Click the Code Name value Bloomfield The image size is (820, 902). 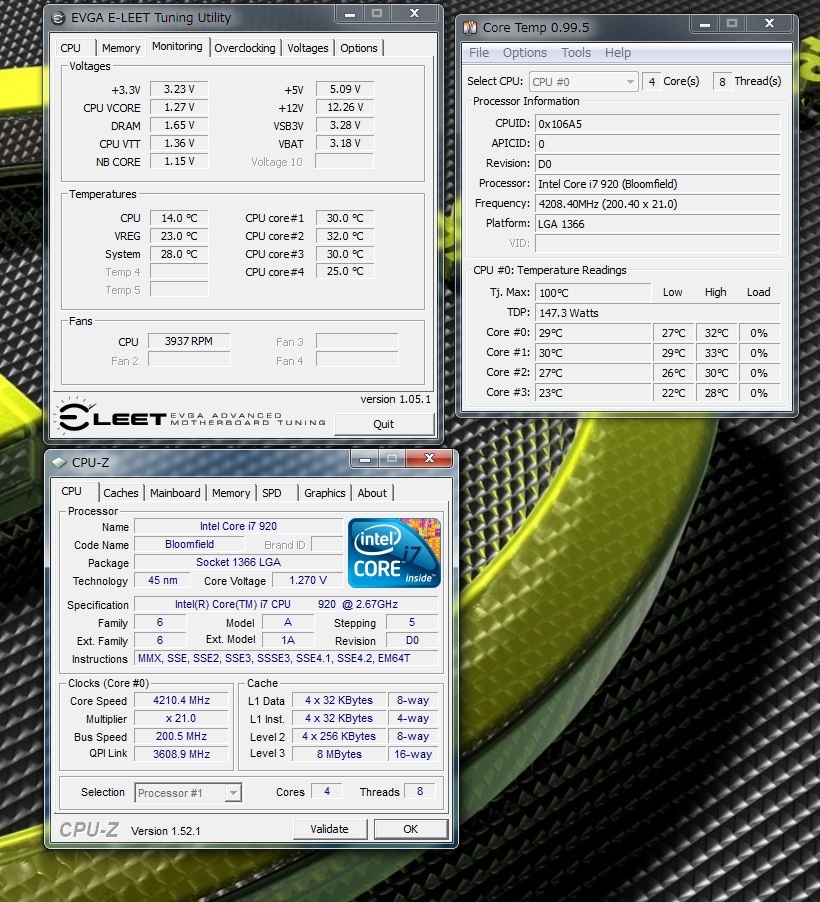[189, 544]
